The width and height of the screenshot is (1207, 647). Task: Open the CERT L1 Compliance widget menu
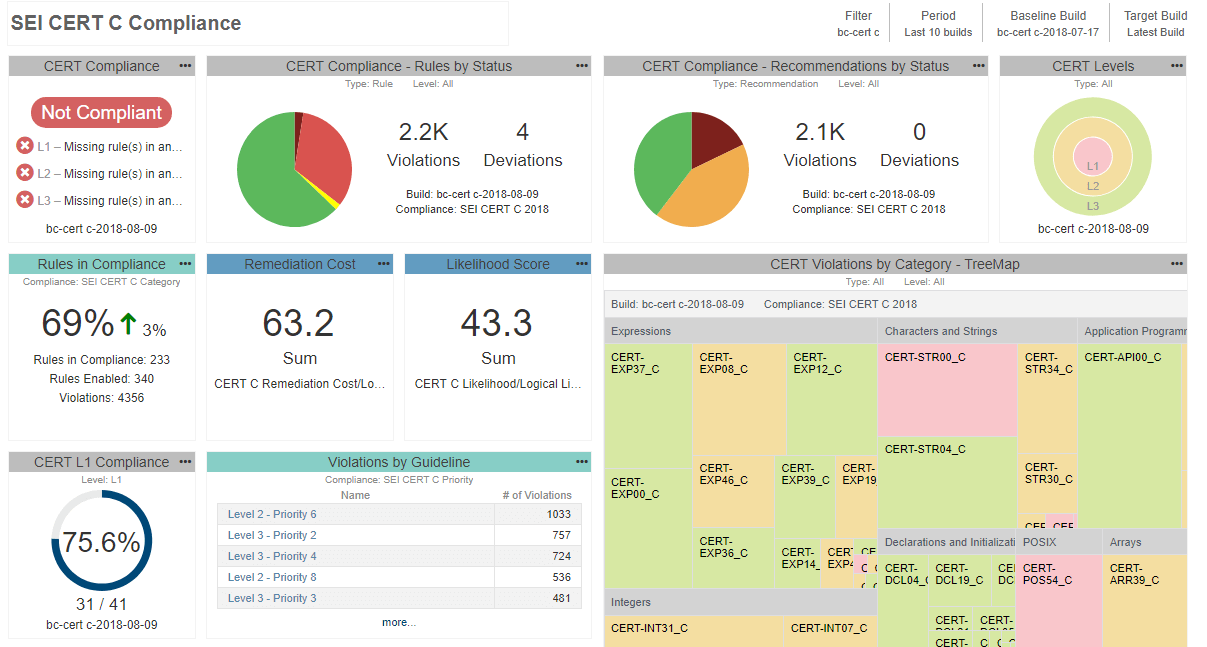coord(183,462)
